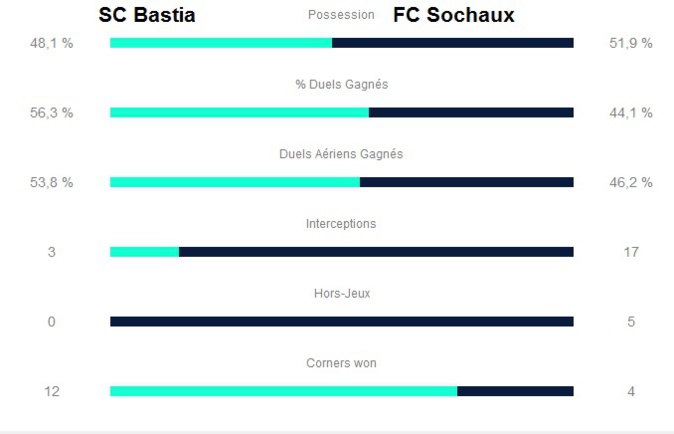Click Bastia's 48,1 % possession value
The width and height of the screenshot is (674, 434).
tap(52, 43)
